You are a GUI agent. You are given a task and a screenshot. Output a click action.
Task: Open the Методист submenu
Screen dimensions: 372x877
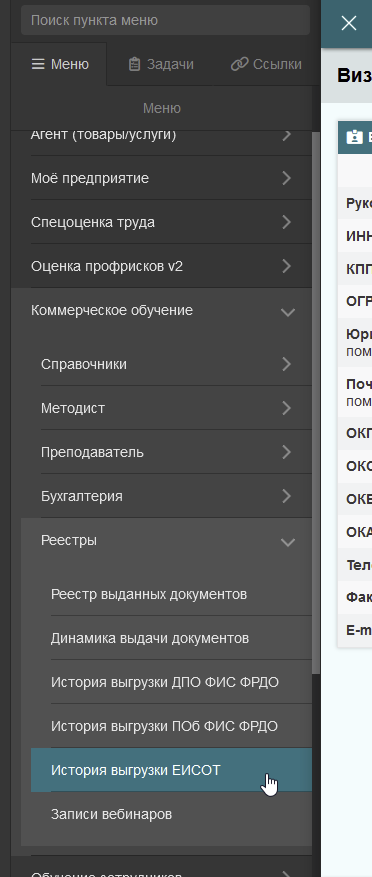click(176, 408)
